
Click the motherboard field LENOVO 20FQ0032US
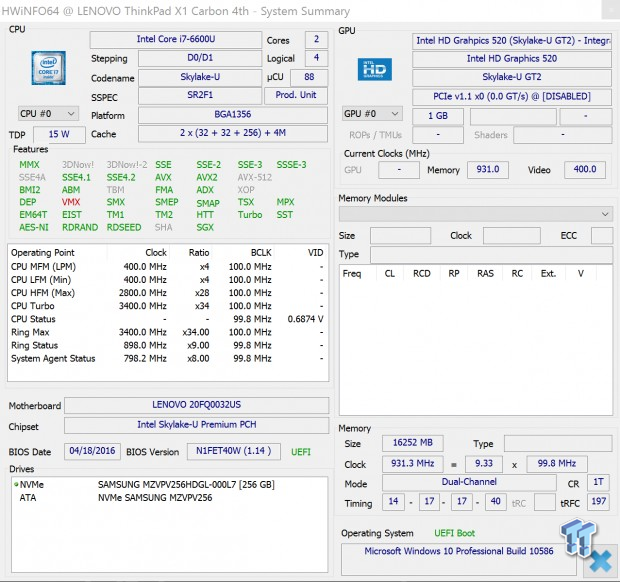(x=197, y=405)
